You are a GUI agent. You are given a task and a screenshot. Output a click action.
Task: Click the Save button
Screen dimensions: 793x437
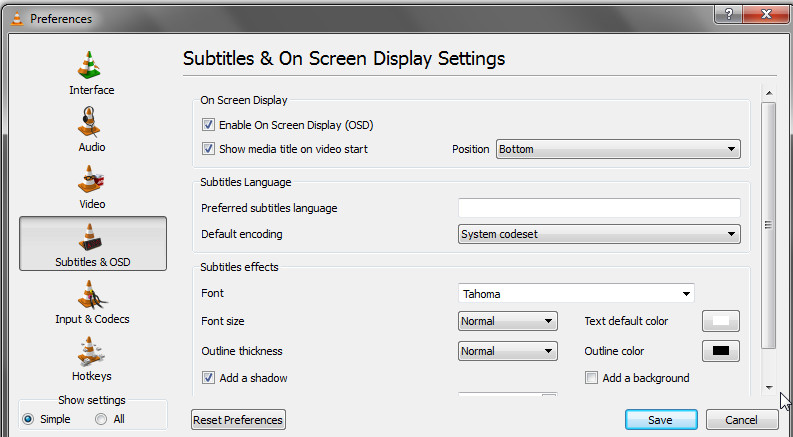(660, 419)
